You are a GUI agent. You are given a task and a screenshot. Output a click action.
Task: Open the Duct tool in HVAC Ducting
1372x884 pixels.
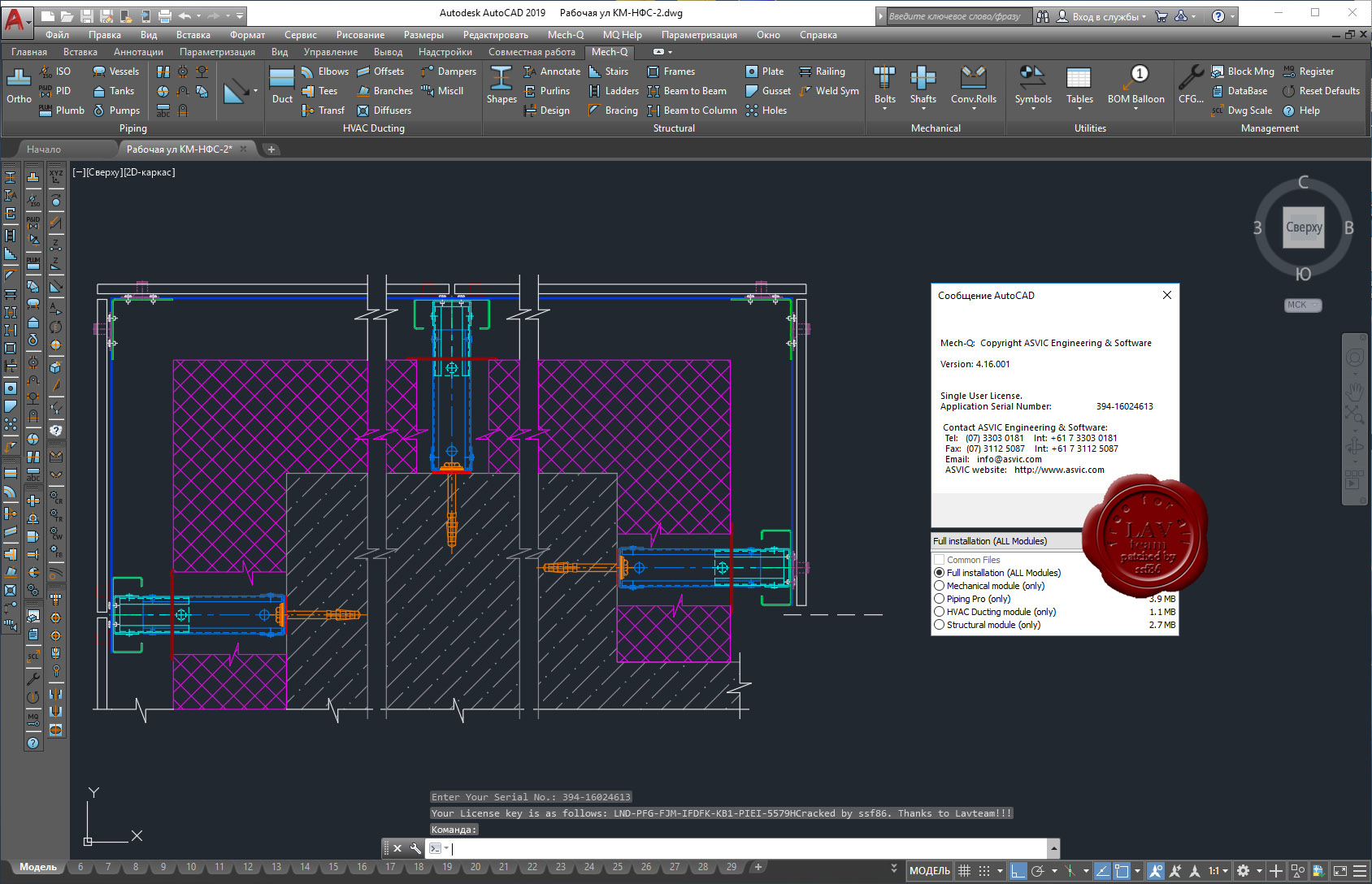[282, 86]
